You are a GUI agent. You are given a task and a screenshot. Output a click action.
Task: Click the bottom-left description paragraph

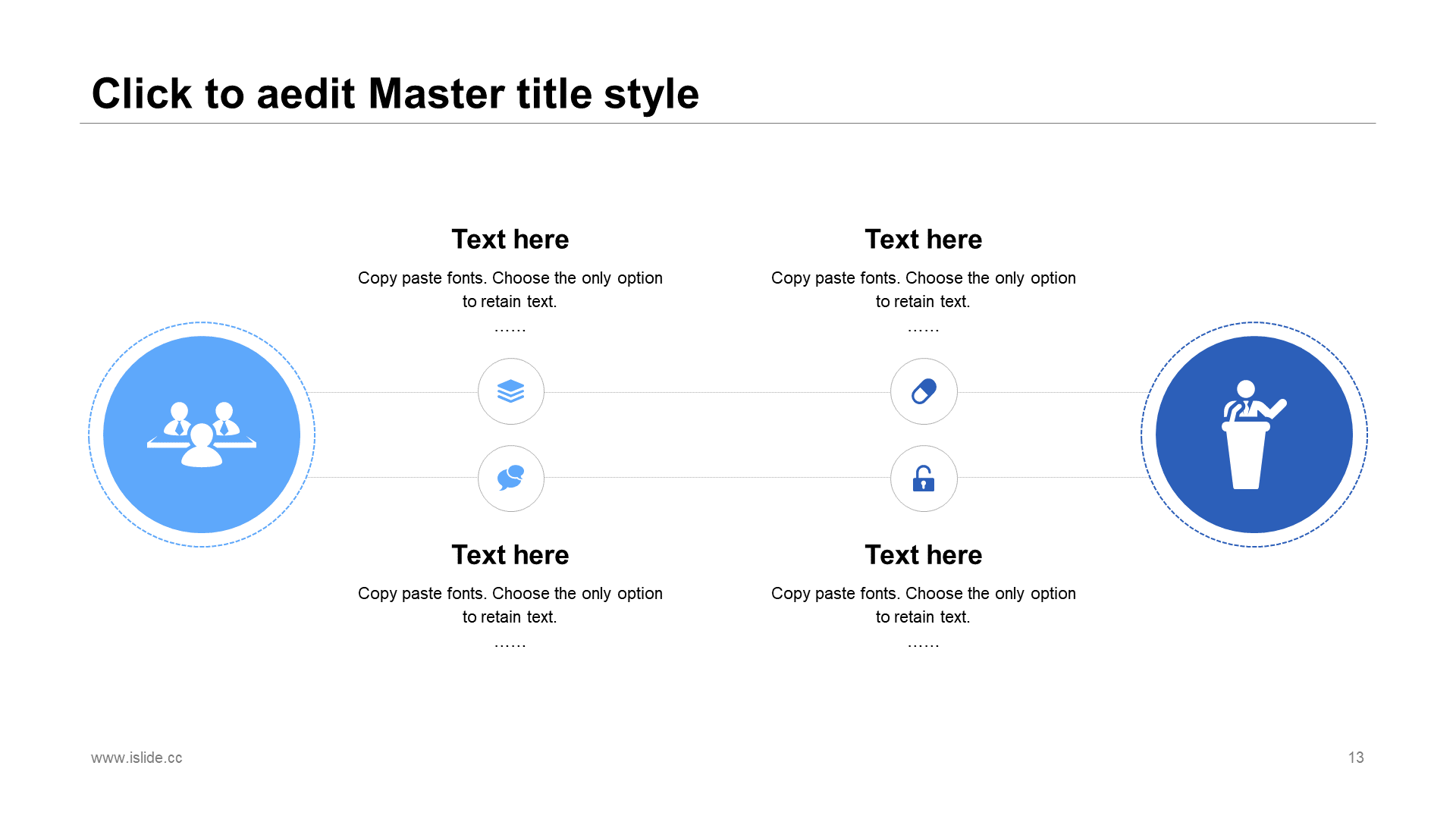510,605
